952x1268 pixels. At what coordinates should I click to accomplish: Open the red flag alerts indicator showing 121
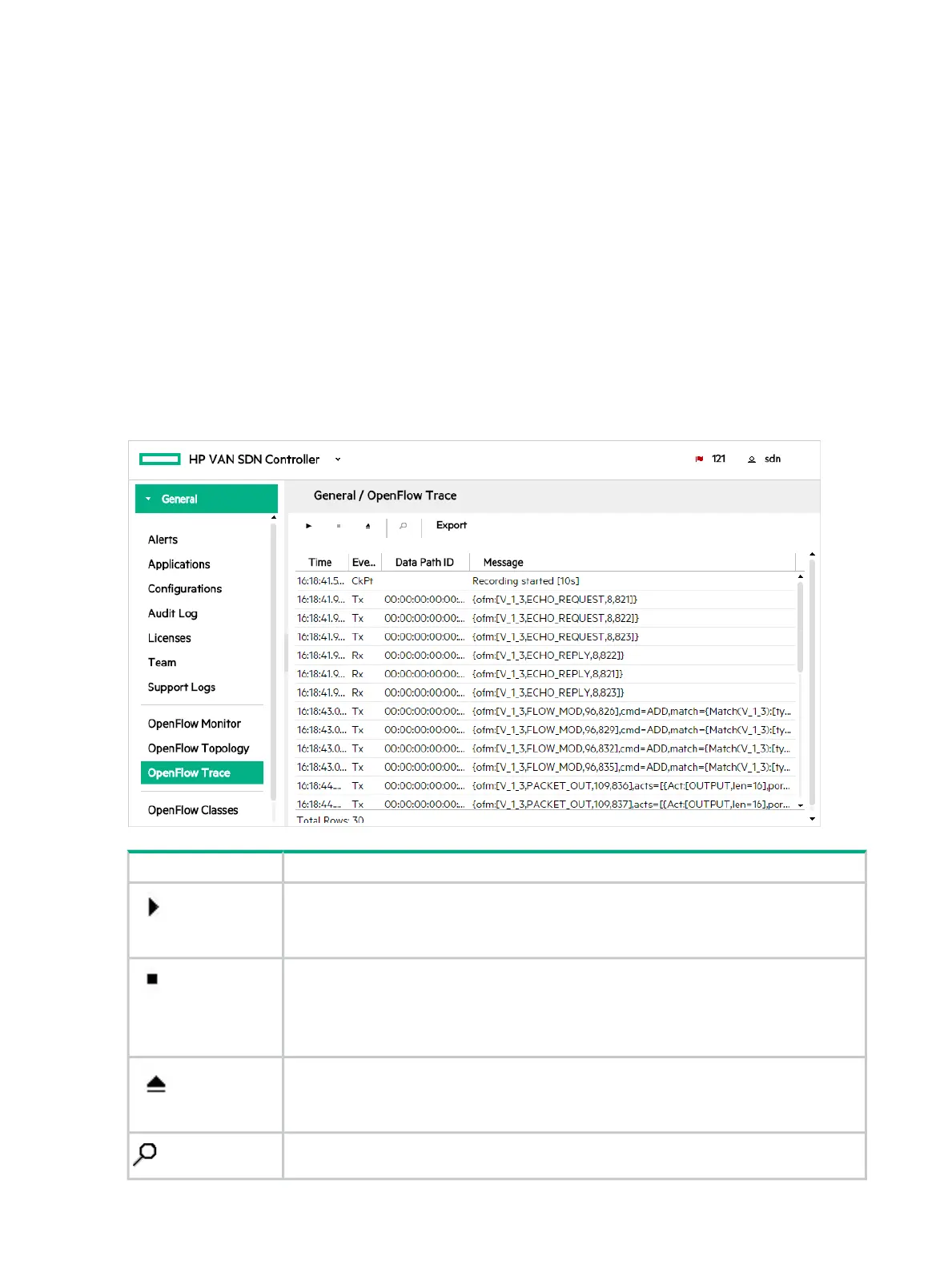coord(710,459)
